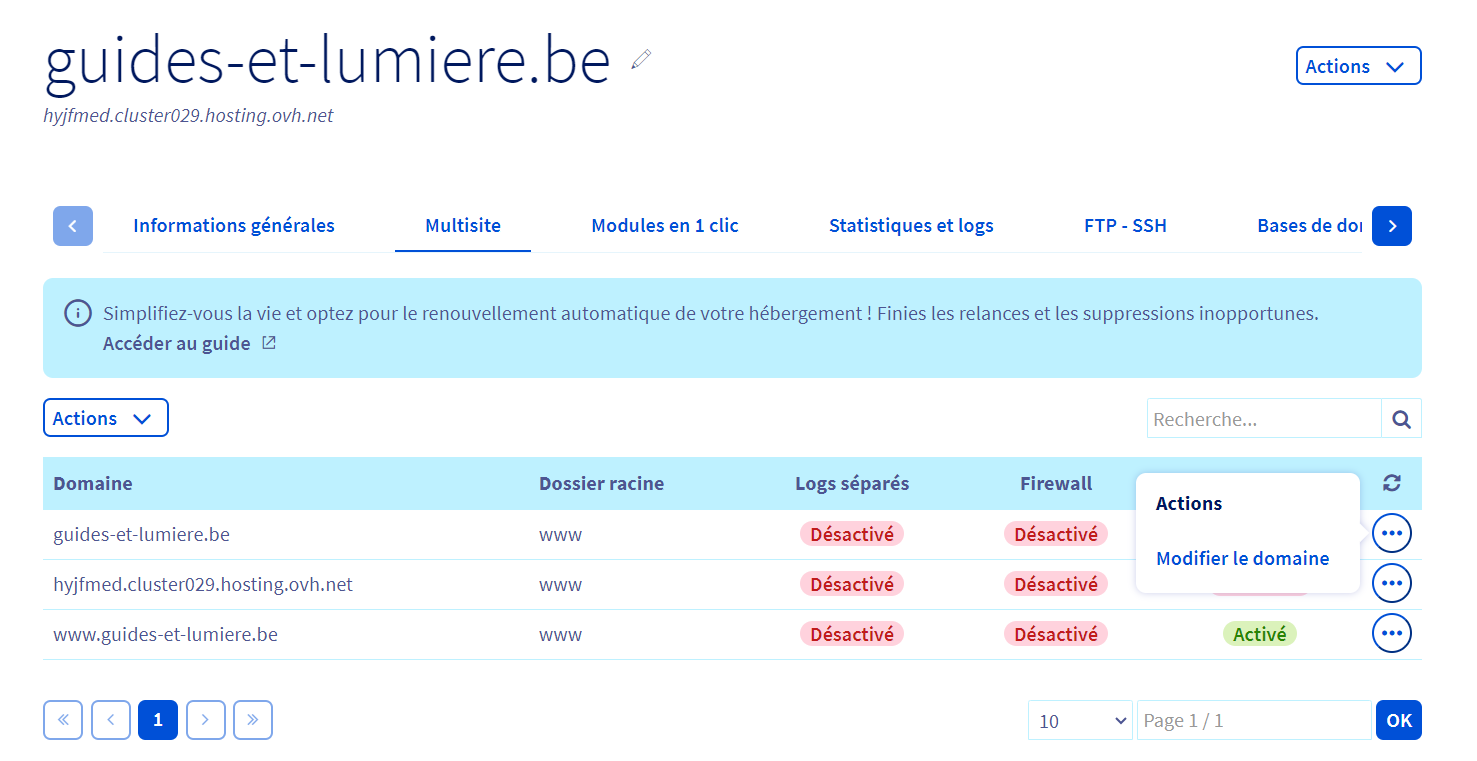The height and width of the screenshot is (761, 1477).
Task: Go to the first page of results
Action: [x=63, y=720]
